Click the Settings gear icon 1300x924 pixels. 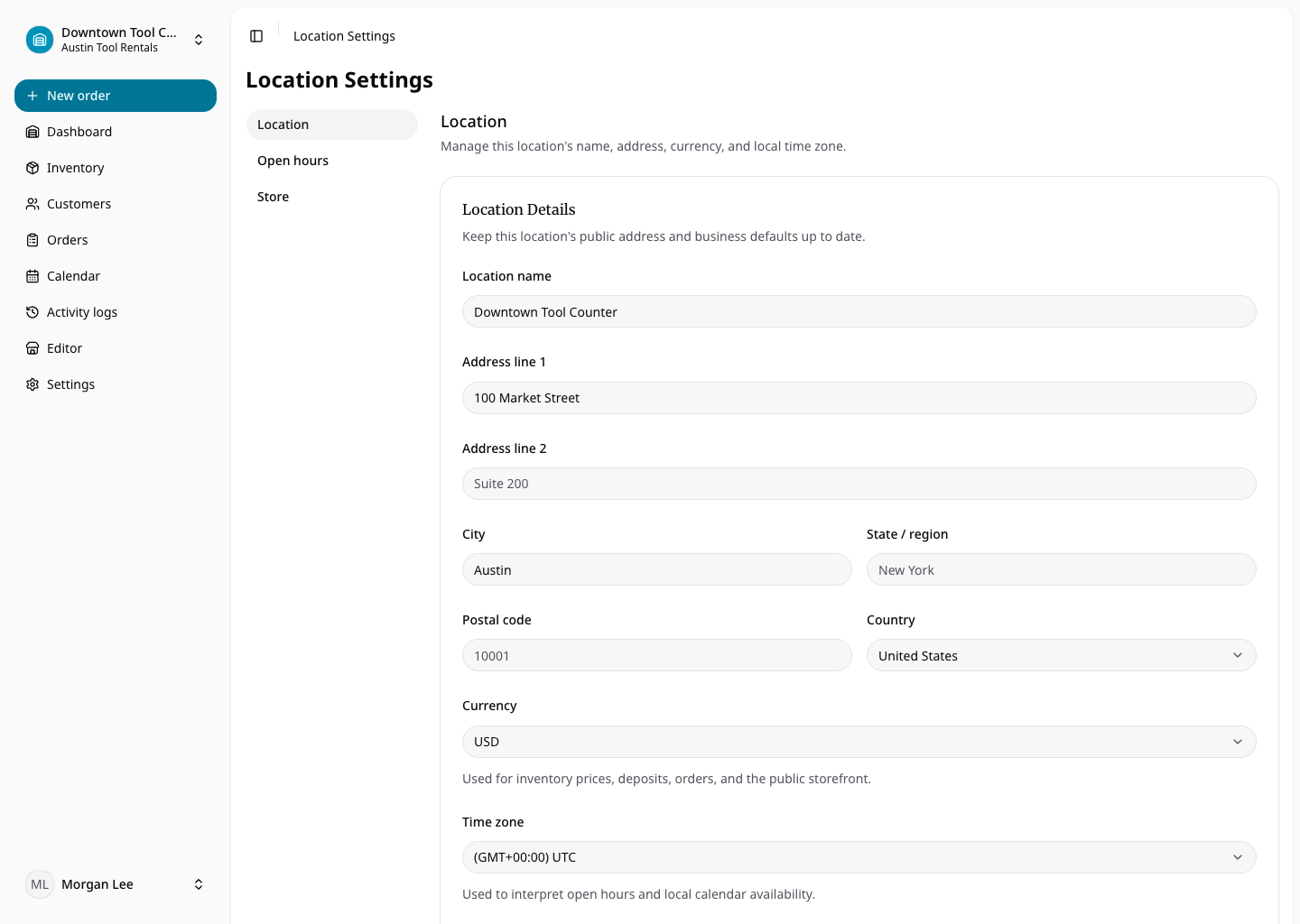pos(32,384)
